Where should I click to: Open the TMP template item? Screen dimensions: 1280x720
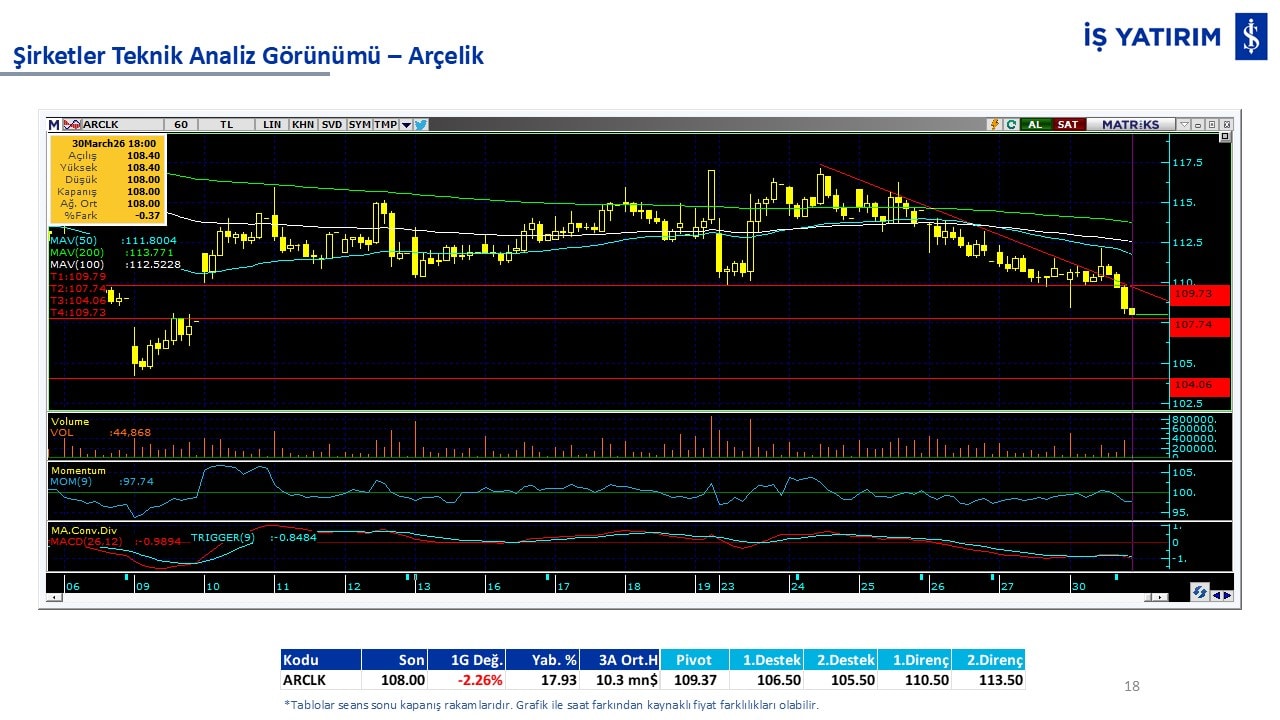tap(385, 125)
